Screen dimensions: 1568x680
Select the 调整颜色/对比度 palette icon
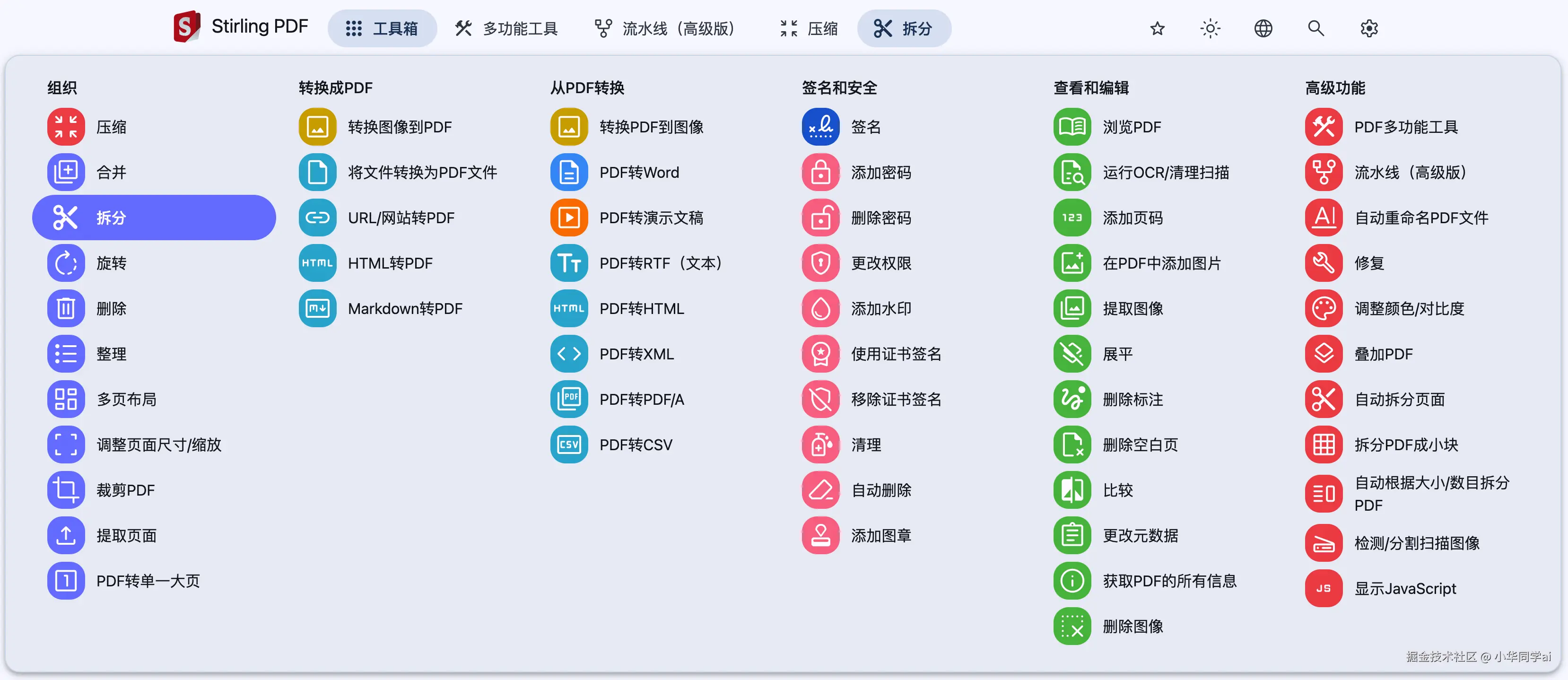(x=1324, y=309)
